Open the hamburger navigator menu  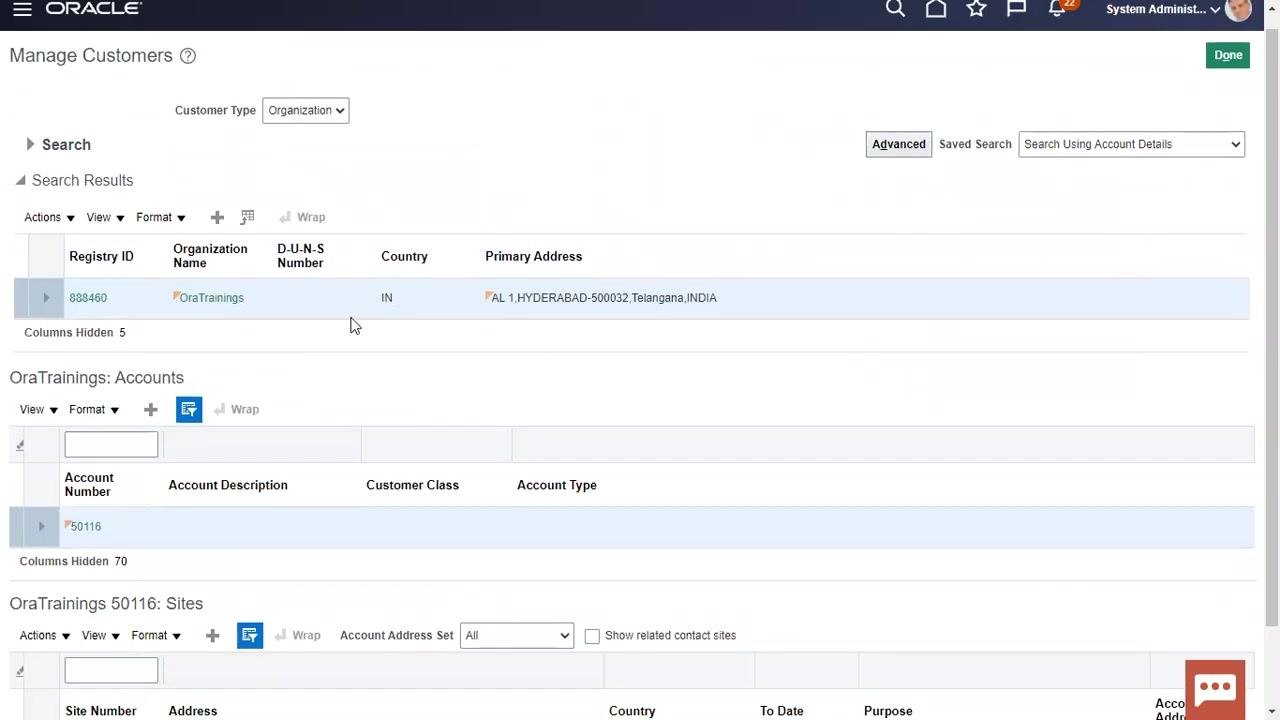(22, 9)
